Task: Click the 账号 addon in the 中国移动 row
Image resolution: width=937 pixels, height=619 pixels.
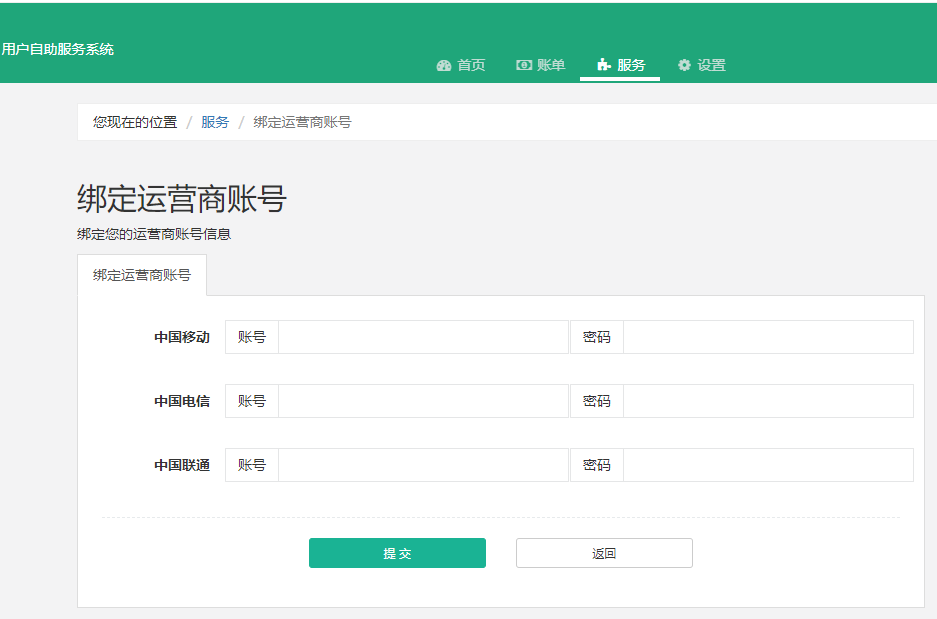Action: point(252,337)
